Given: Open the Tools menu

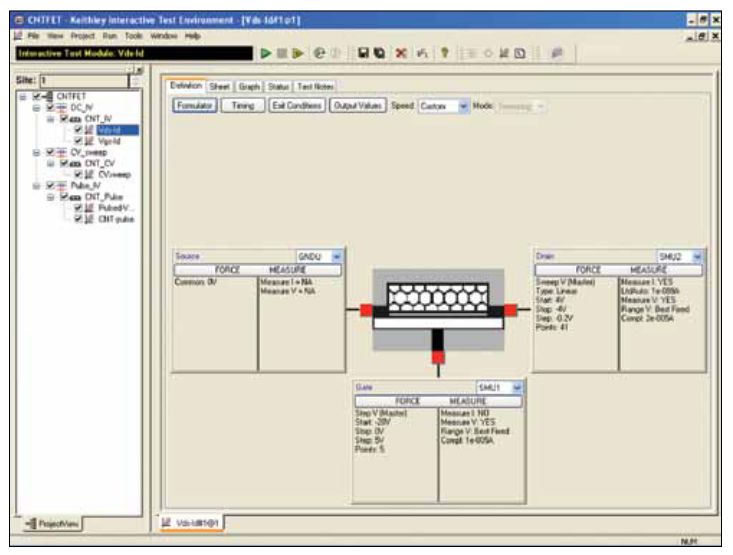Looking at the screenshot, I should 134,34.
